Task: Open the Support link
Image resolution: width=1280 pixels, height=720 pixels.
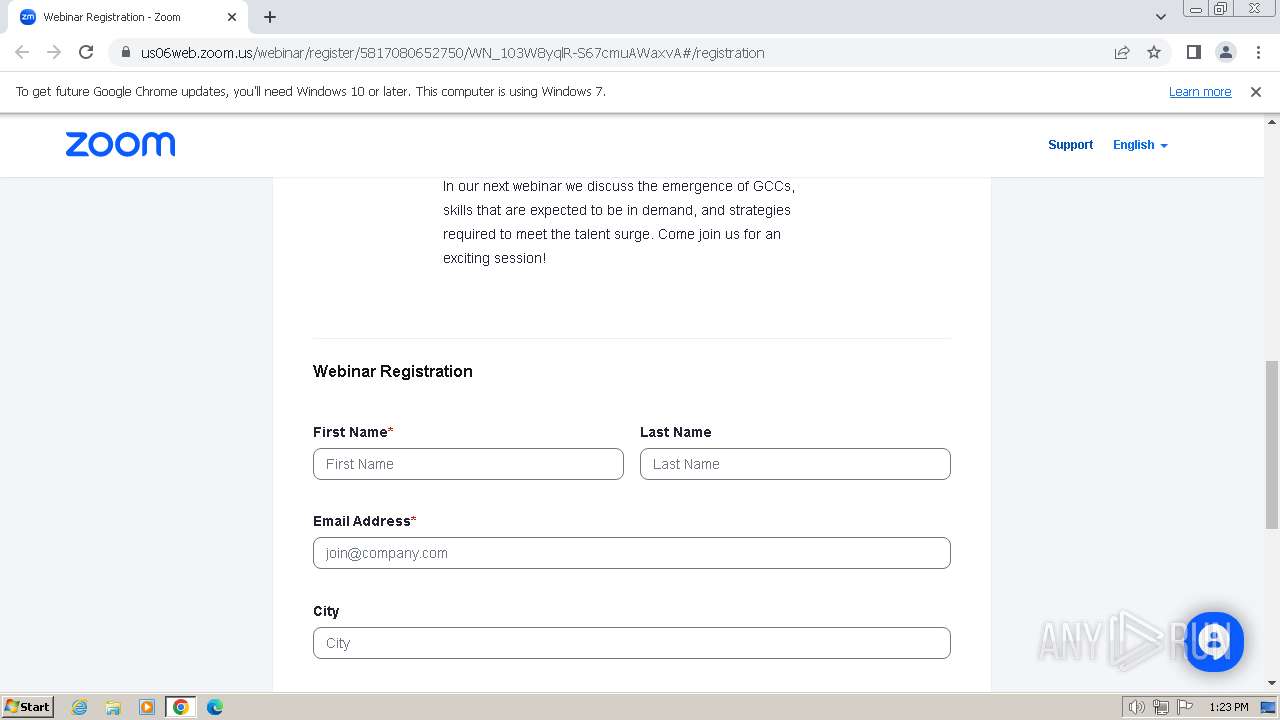Action: pyautogui.click(x=1070, y=145)
